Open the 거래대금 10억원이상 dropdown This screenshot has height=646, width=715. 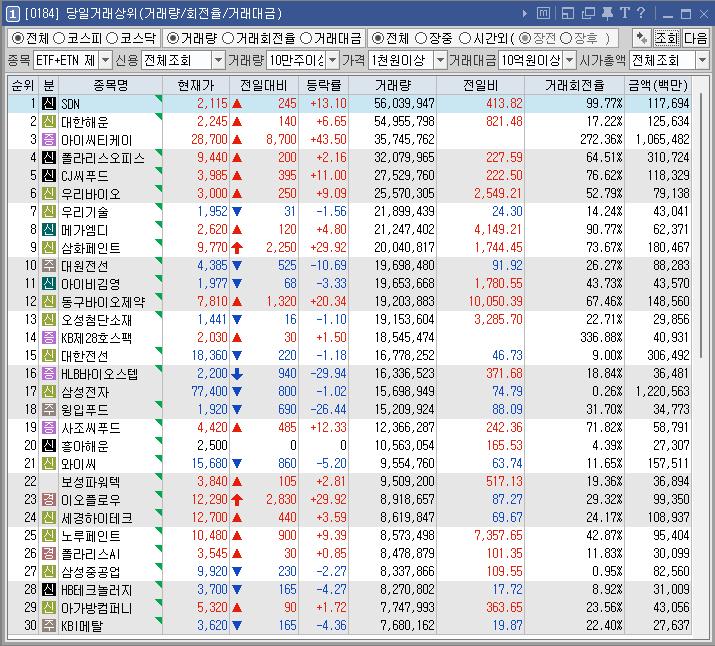pyautogui.click(x=570, y=60)
